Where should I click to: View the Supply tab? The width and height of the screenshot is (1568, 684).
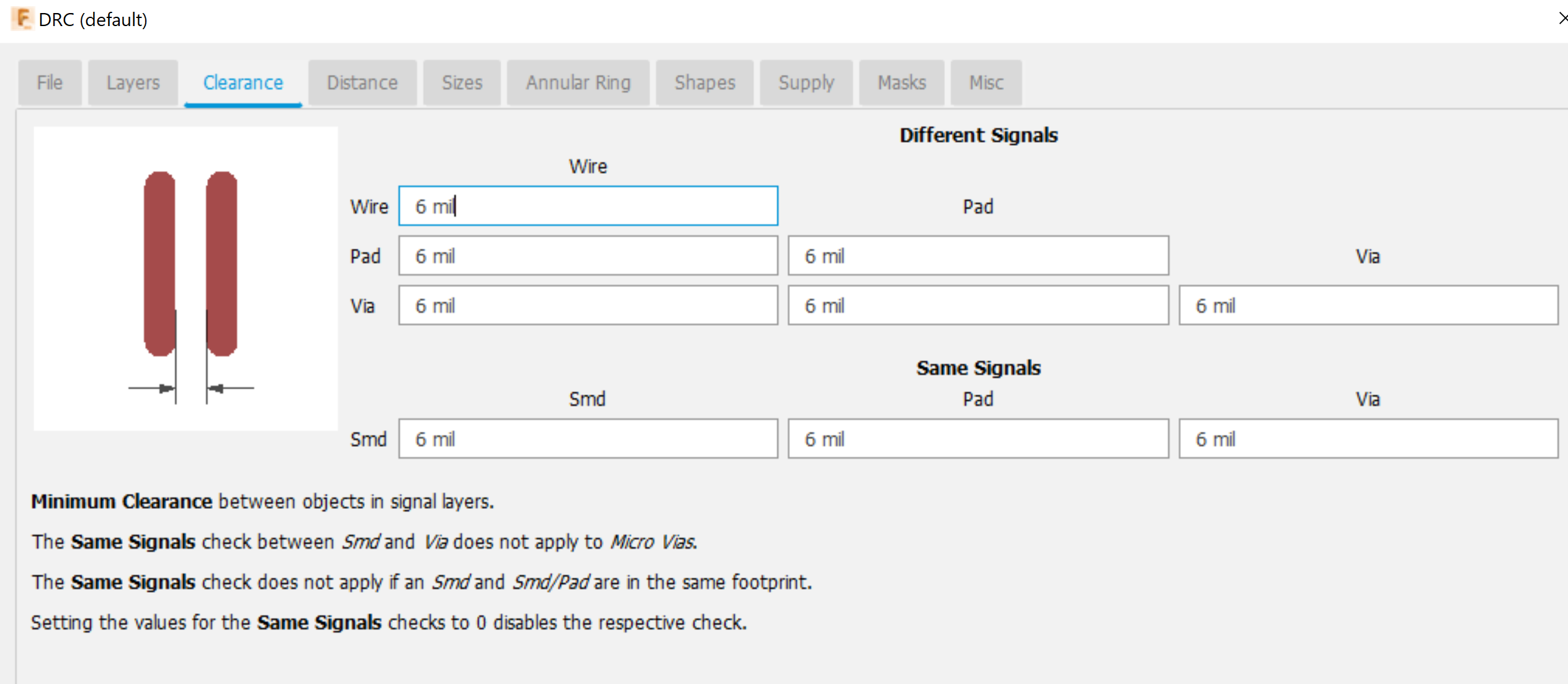click(806, 83)
